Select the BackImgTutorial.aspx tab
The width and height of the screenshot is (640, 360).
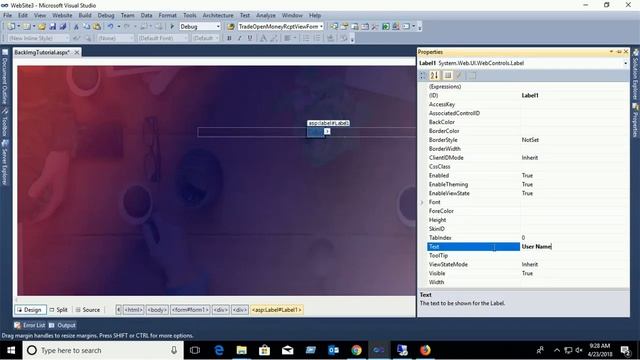coord(42,52)
